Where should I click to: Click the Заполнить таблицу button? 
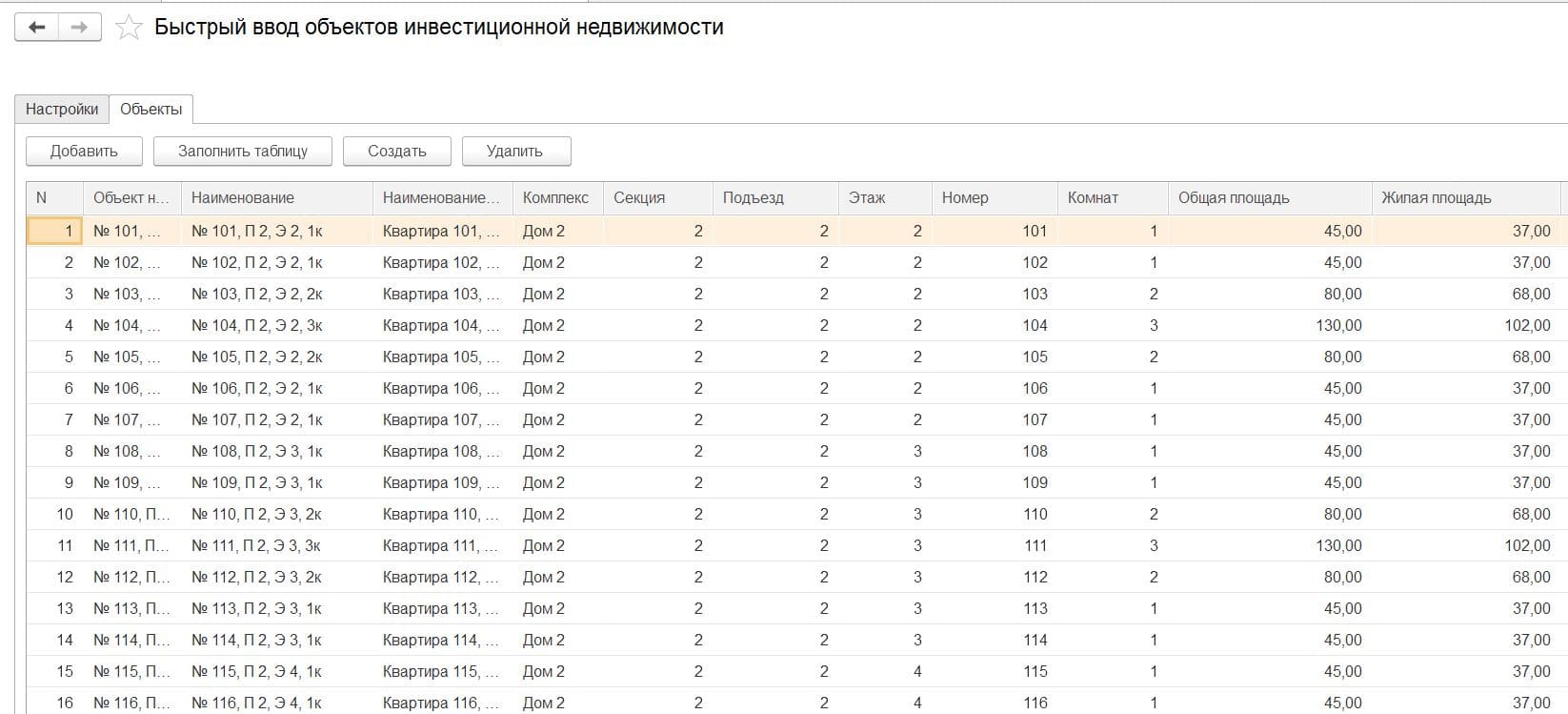point(243,151)
